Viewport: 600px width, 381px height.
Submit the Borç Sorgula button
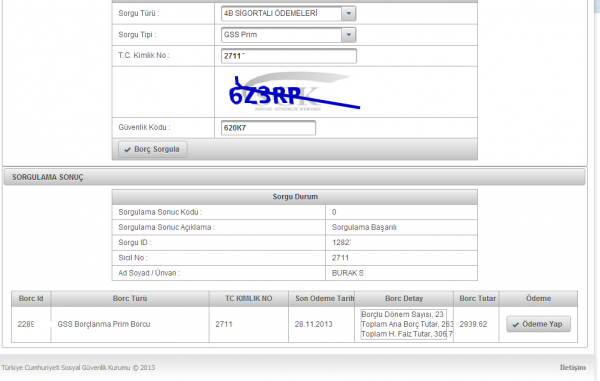coord(153,149)
